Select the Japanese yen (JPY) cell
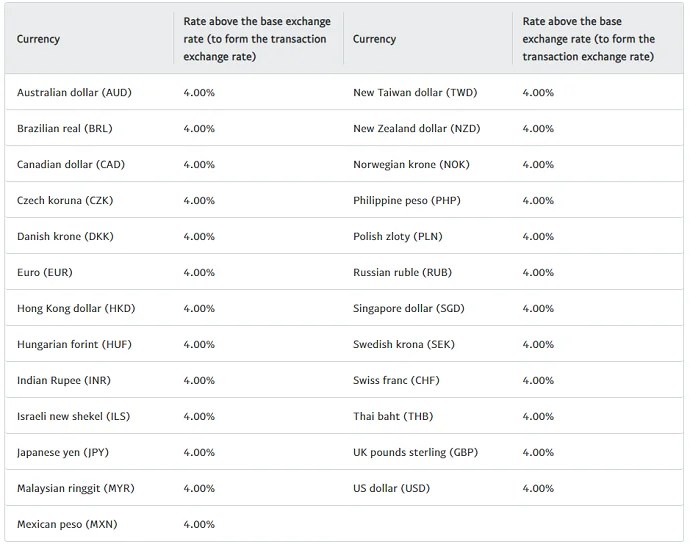The width and height of the screenshot is (690, 547). click(63, 453)
